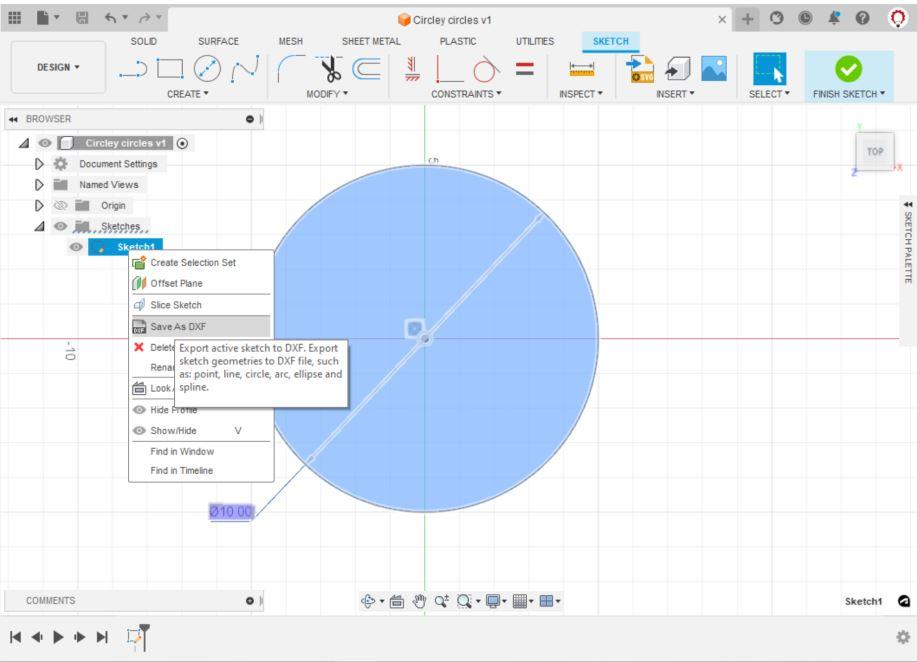Open the INSPECT dropdown menu
Image resolution: width=917 pixels, height=662 pixels.
pyautogui.click(x=580, y=94)
